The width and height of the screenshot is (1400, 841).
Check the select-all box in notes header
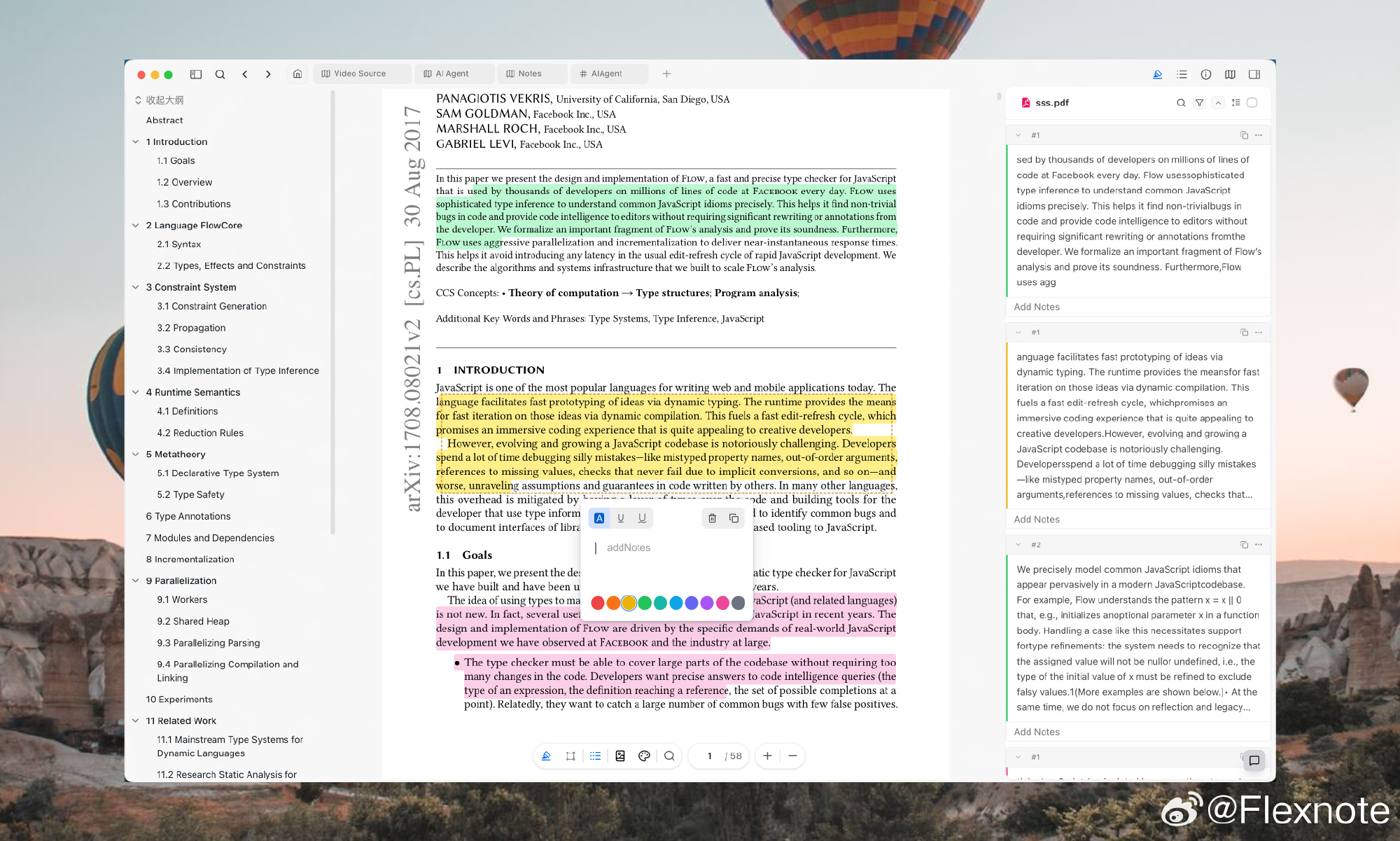click(1252, 103)
